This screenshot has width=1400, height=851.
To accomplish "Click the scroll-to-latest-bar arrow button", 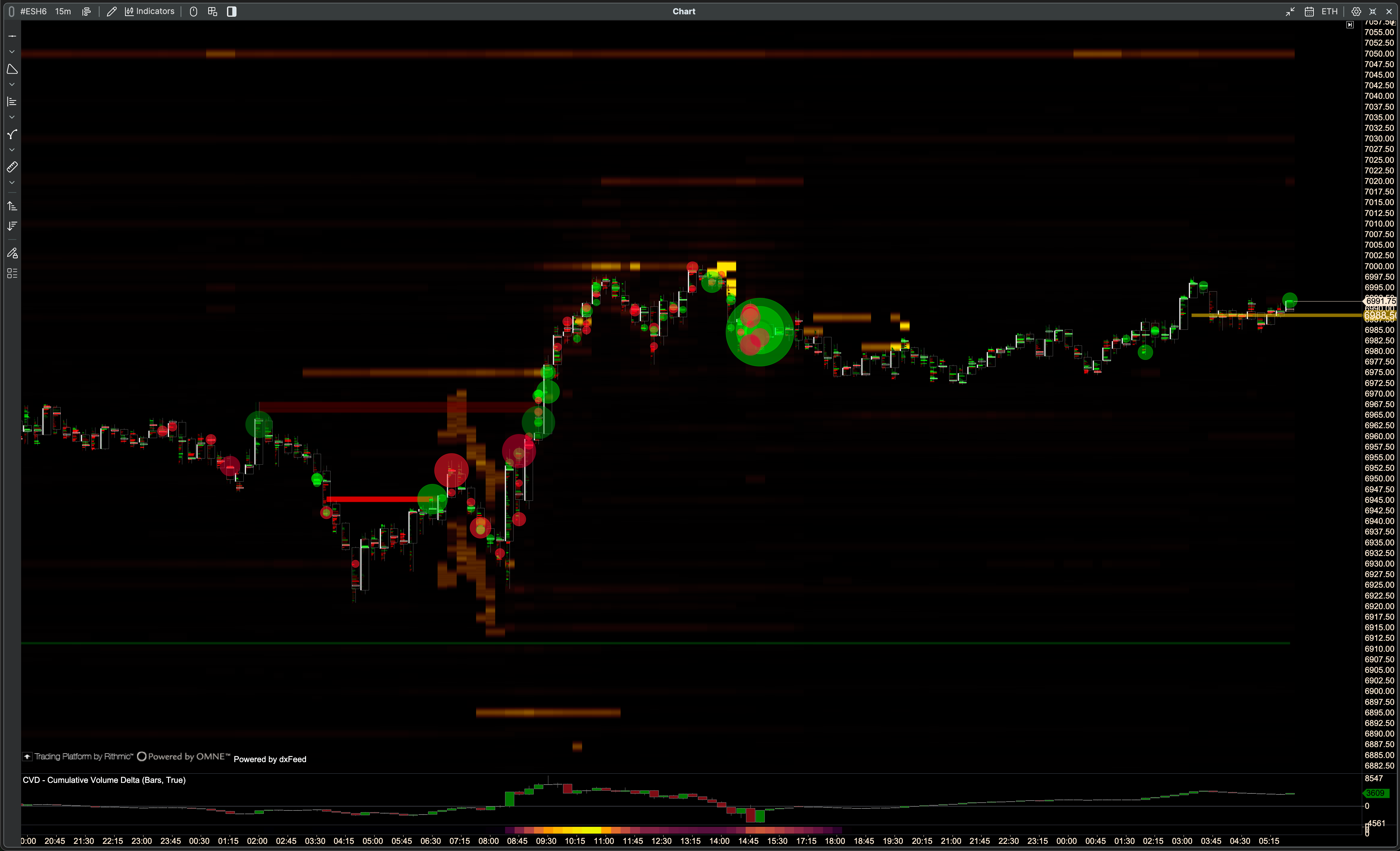I will click(1350, 25).
